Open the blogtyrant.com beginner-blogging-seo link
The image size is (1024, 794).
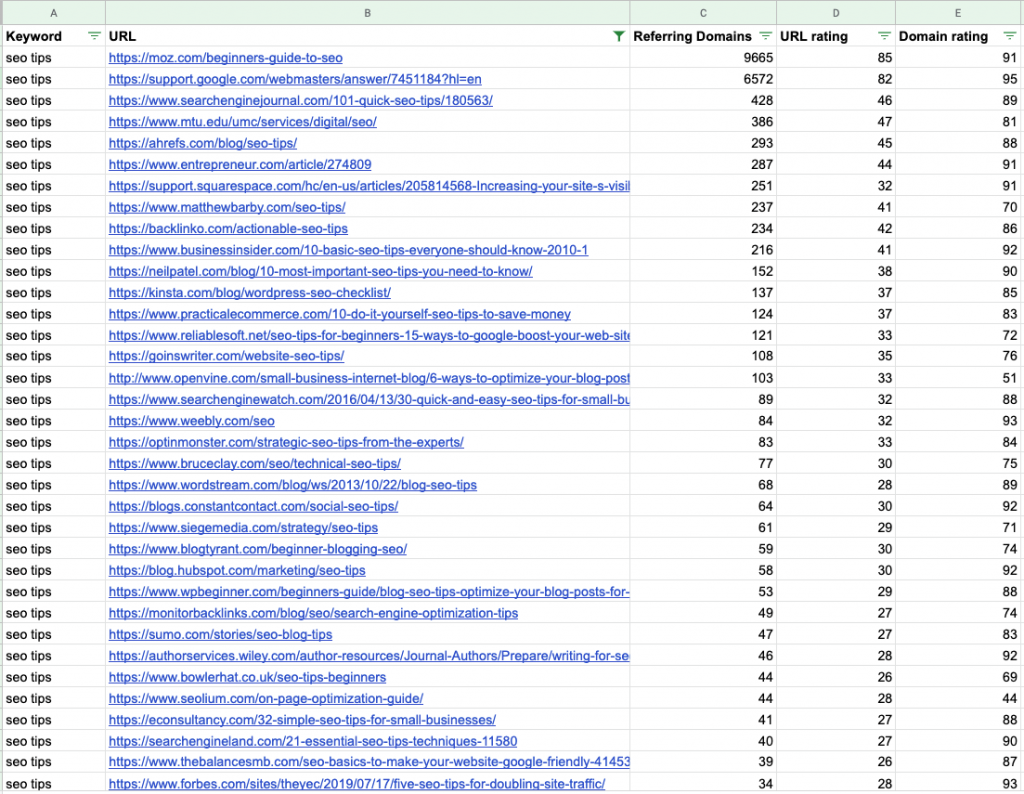click(x=257, y=549)
